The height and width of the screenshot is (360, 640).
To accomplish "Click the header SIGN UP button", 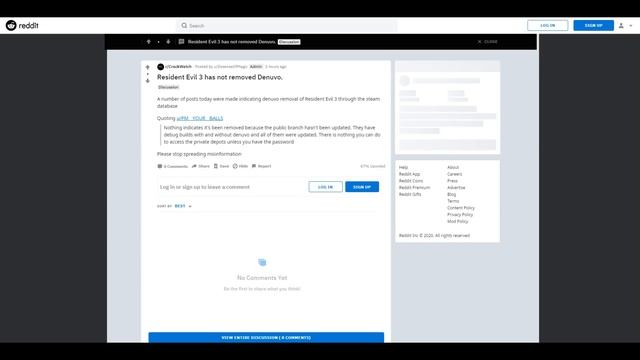I will 593,25.
